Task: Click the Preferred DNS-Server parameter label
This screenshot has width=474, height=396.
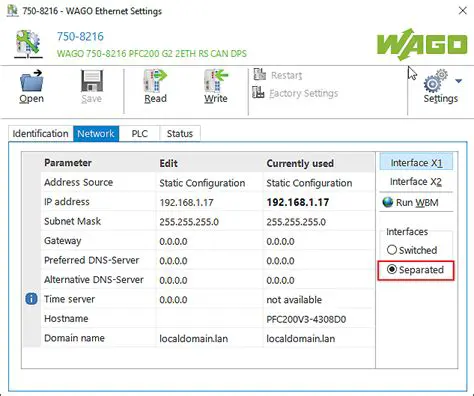Action: 92,260
